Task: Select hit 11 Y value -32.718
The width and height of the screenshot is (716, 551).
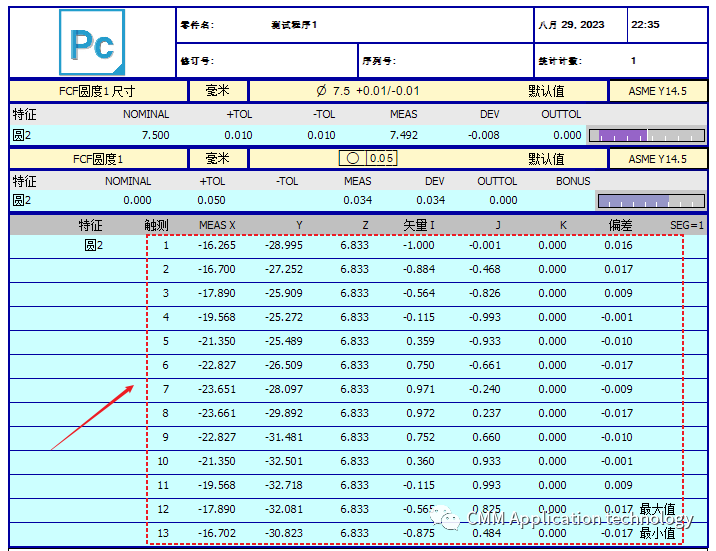Action: tap(284, 485)
